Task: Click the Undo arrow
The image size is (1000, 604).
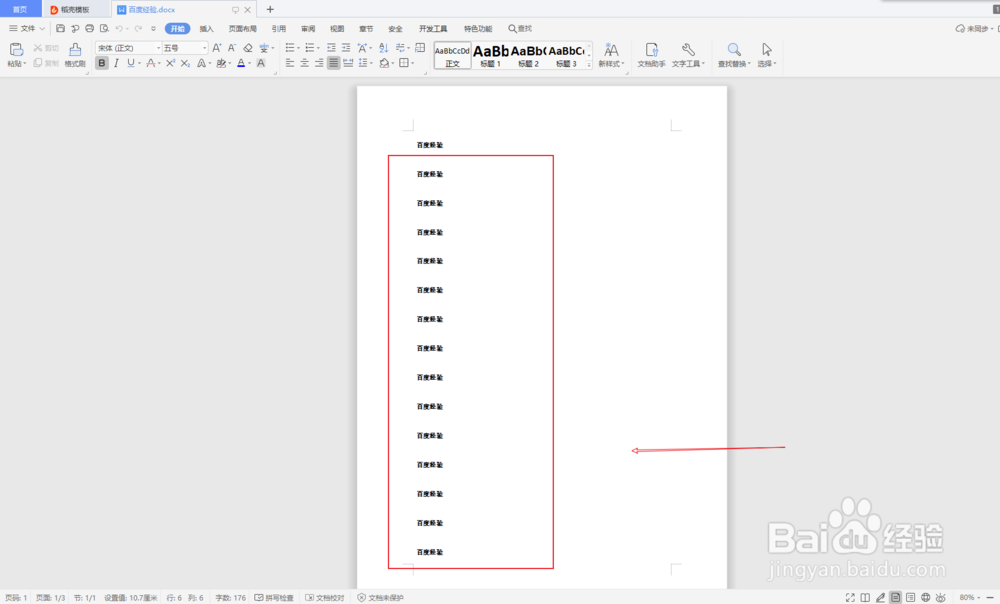Action: [x=119, y=29]
